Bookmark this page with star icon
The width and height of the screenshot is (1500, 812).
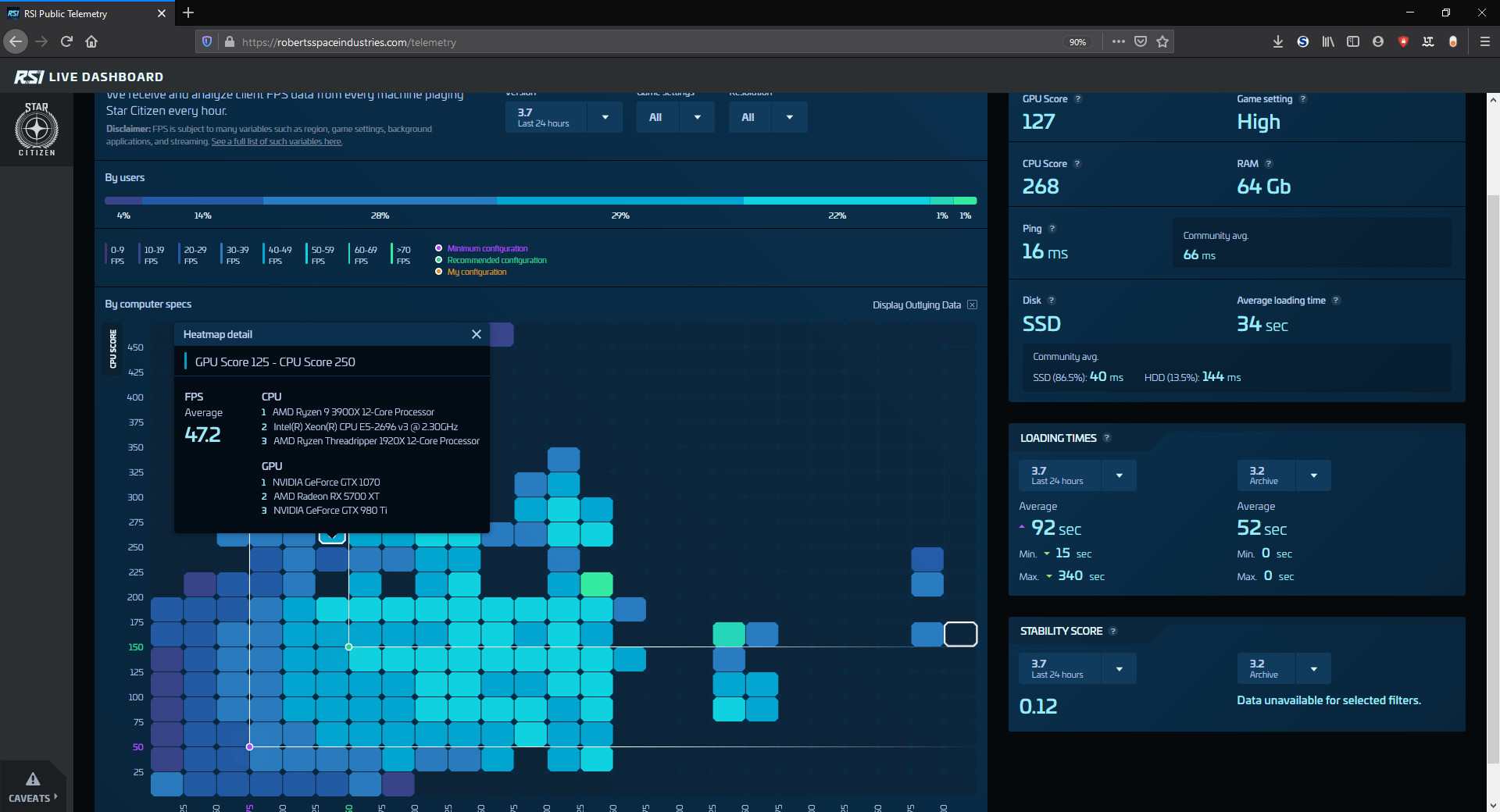(x=1162, y=42)
